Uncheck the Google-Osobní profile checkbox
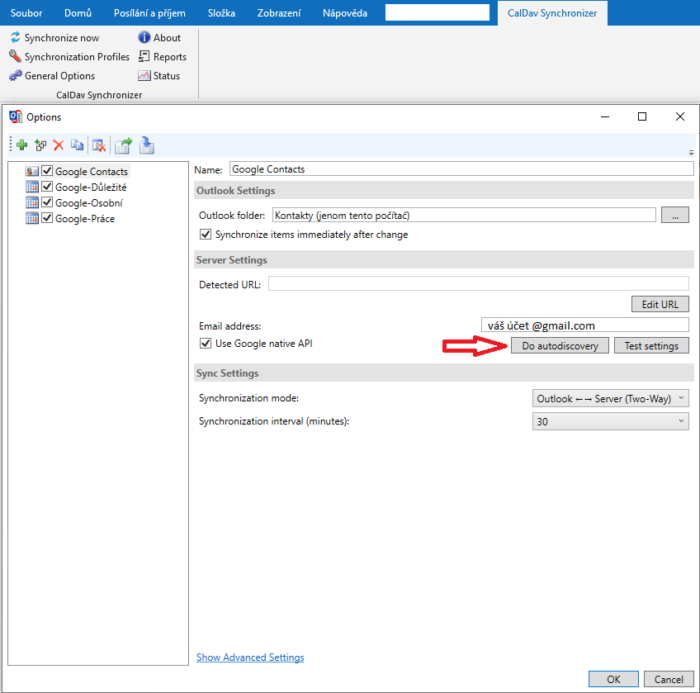 [47, 202]
